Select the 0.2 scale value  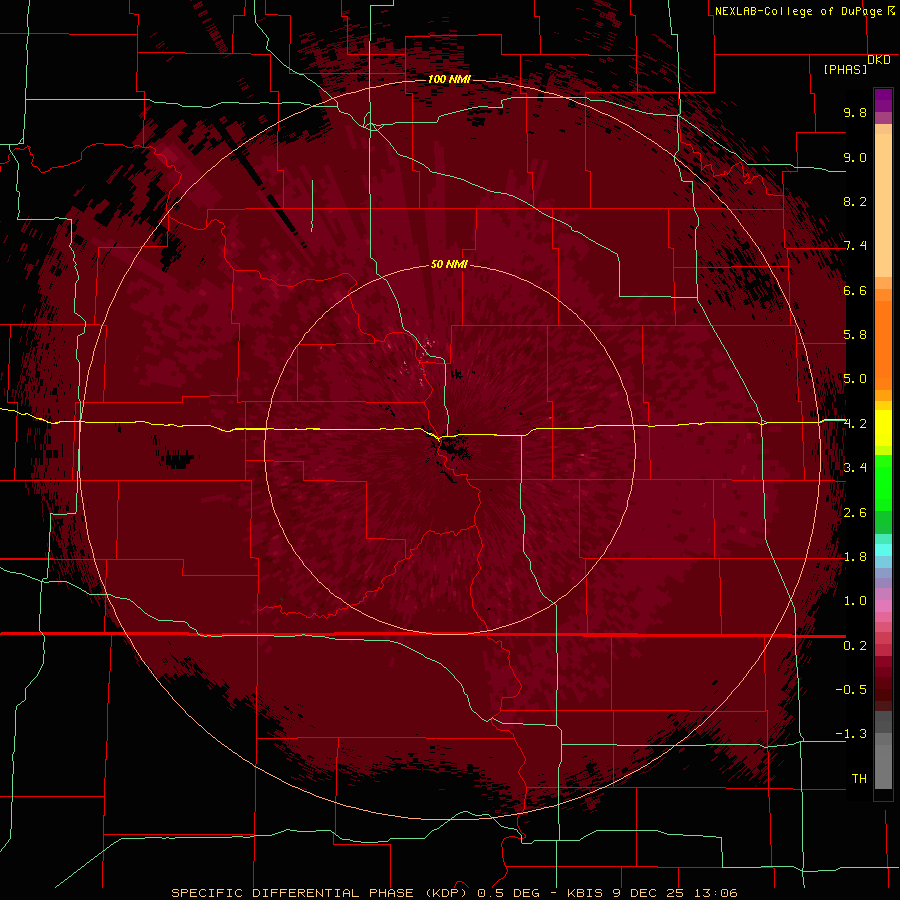[855, 646]
